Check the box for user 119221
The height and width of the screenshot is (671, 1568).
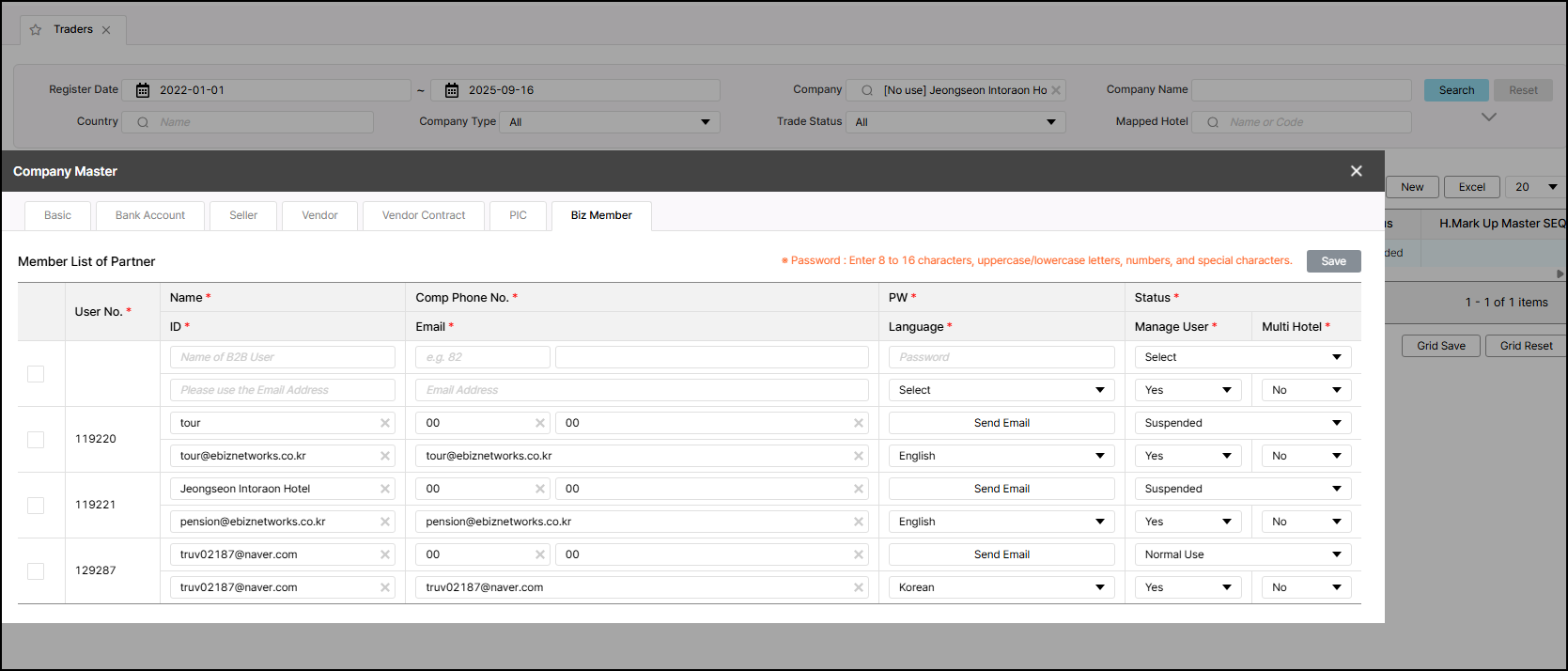[x=36, y=505]
